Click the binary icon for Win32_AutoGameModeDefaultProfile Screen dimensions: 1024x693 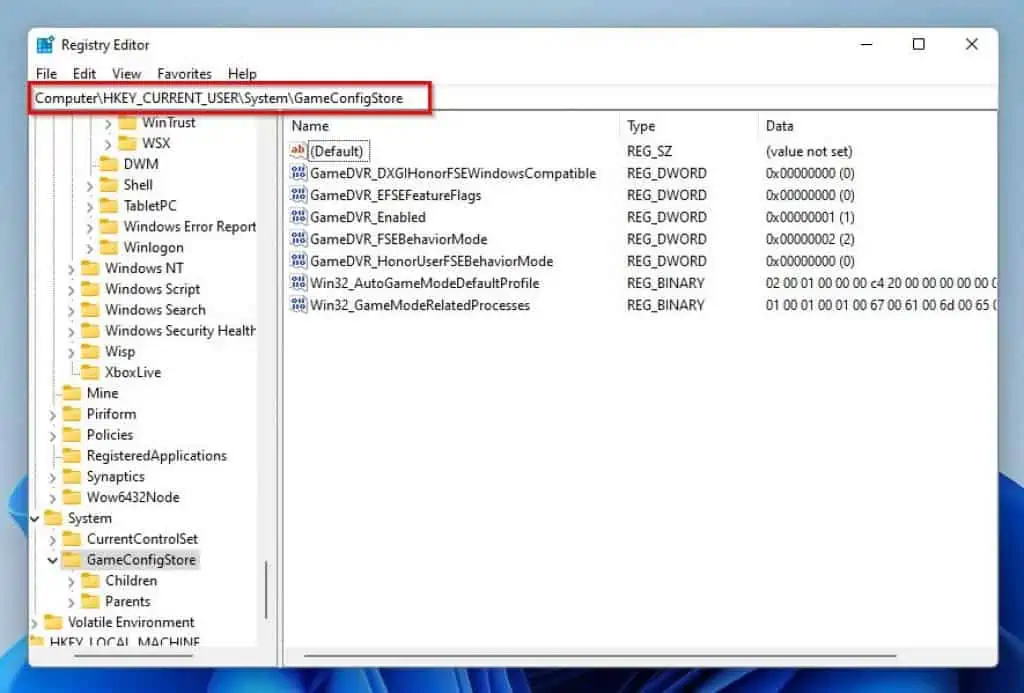coord(298,283)
